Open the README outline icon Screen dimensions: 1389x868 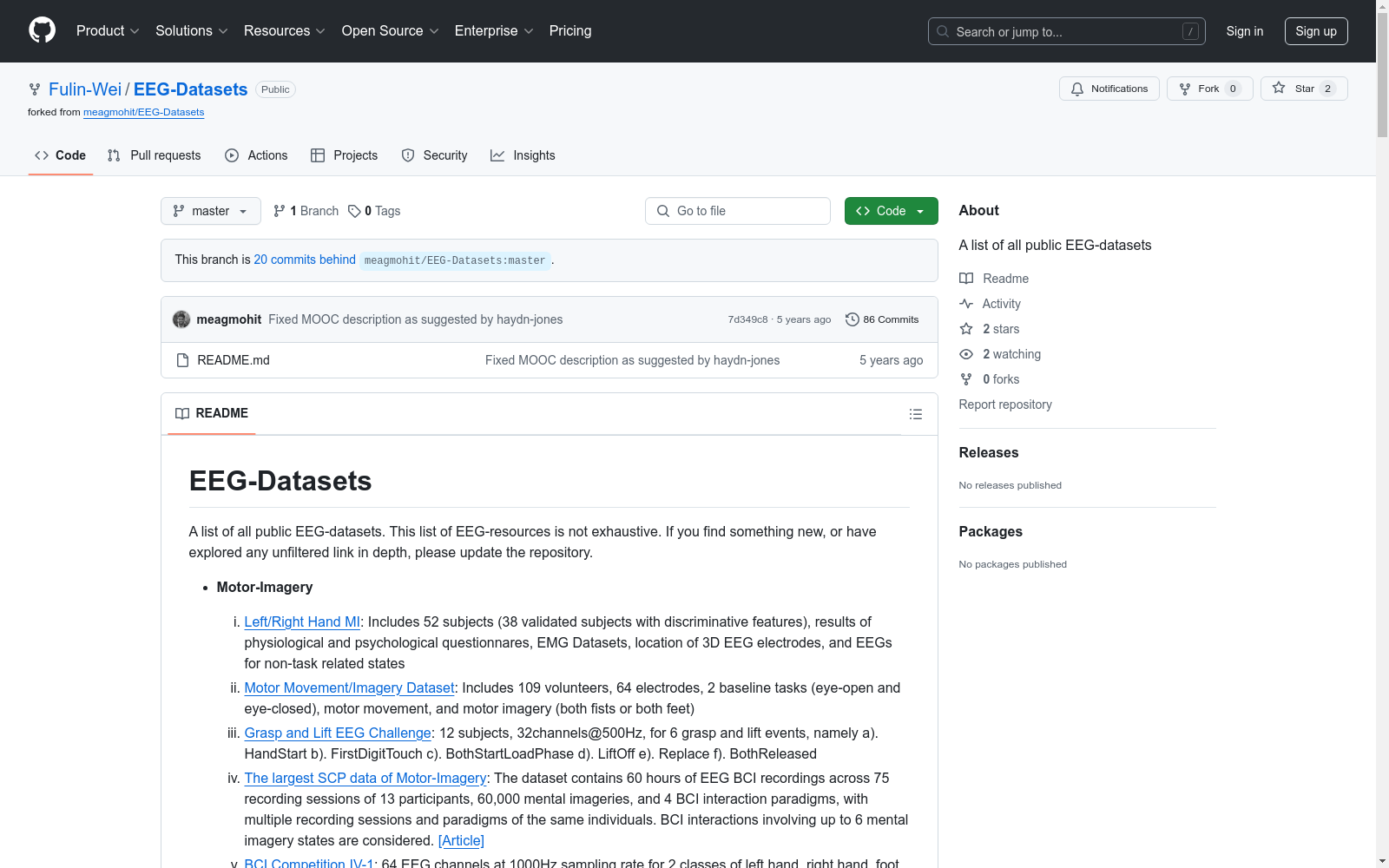click(916, 414)
